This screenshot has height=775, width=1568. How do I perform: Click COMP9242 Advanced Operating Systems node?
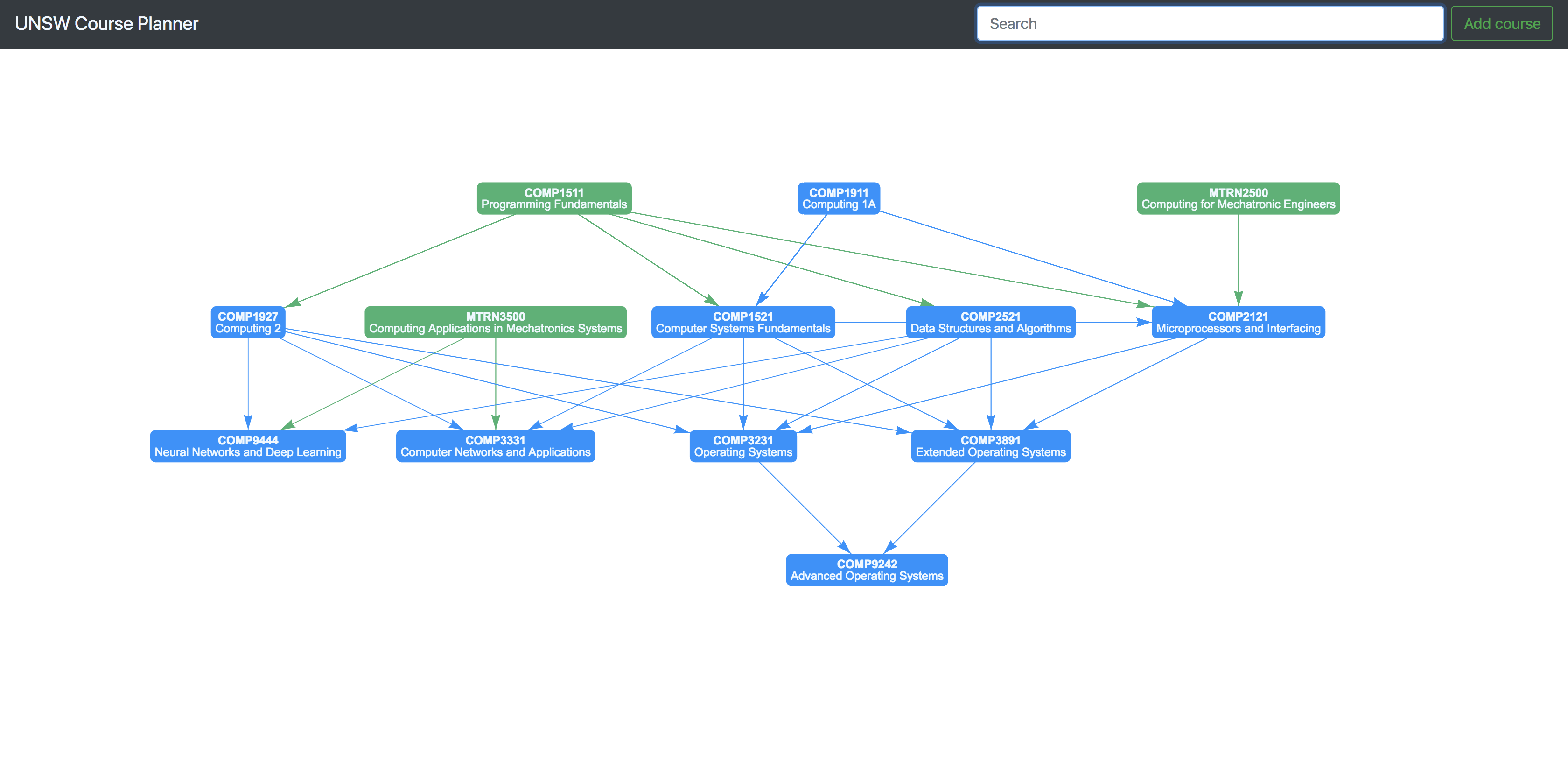click(x=866, y=570)
